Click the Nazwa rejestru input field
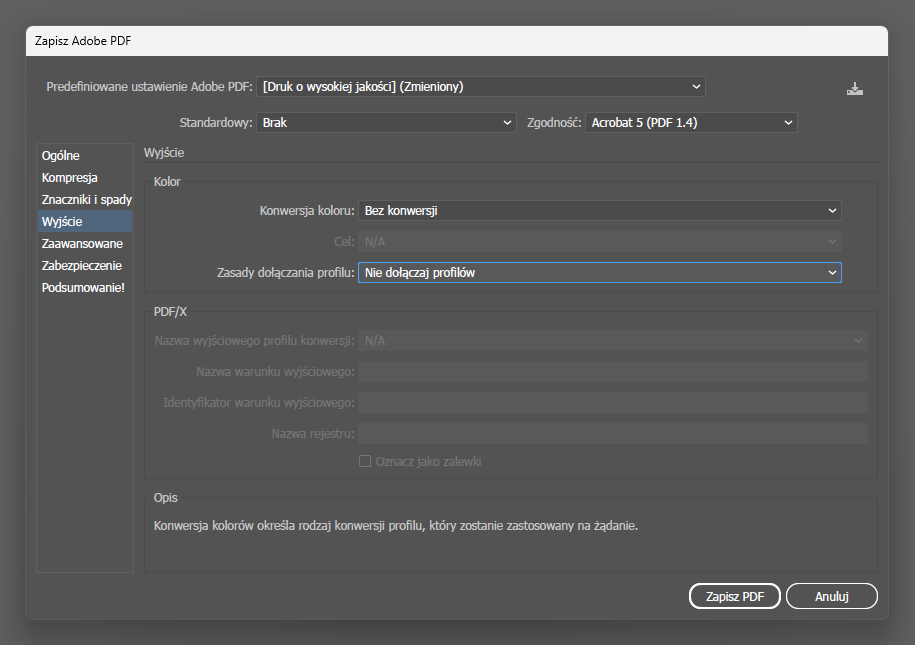Viewport: 915px width, 645px height. (612, 433)
